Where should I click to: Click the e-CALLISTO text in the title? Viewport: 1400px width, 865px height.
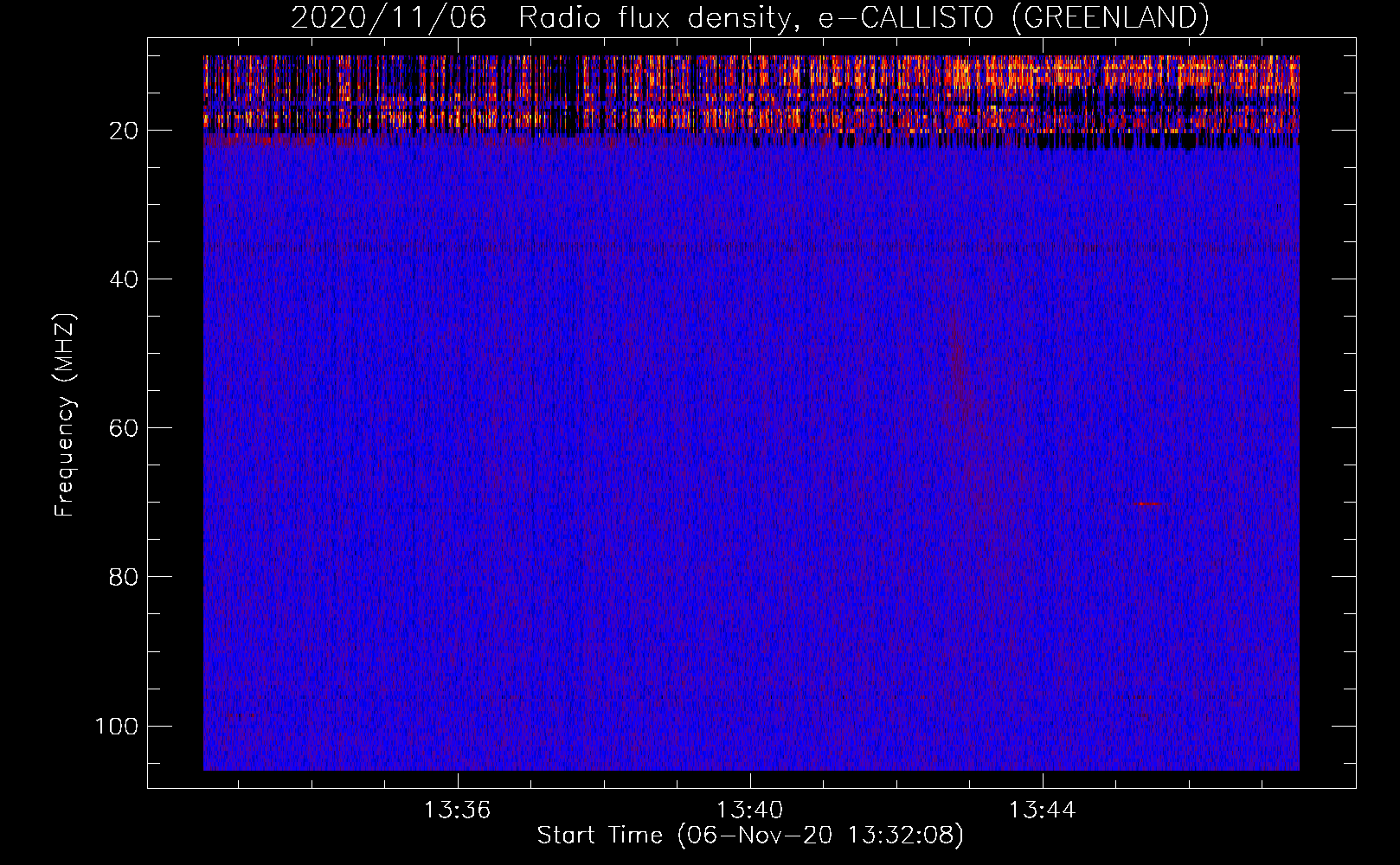[906, 17]
